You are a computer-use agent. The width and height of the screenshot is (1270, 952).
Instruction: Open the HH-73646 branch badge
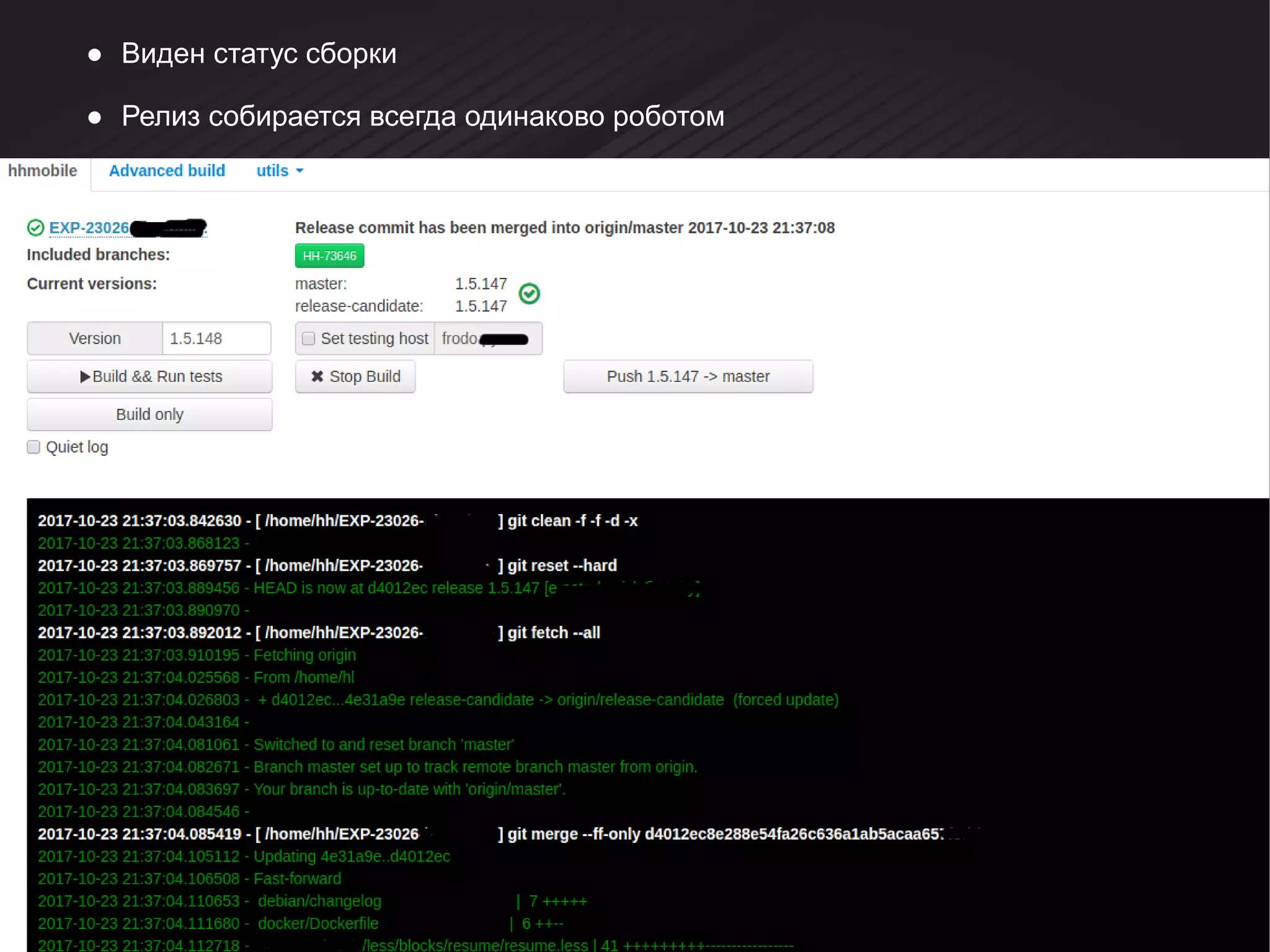click(329, 256)
